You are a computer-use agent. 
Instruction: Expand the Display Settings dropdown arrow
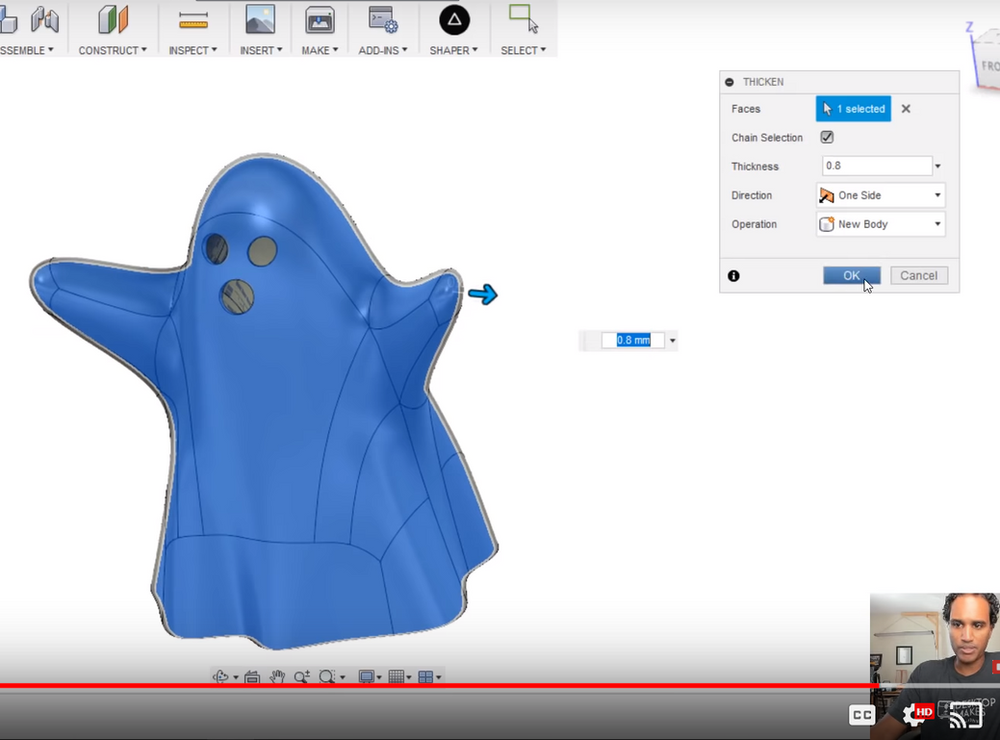[x=381, y=676]
